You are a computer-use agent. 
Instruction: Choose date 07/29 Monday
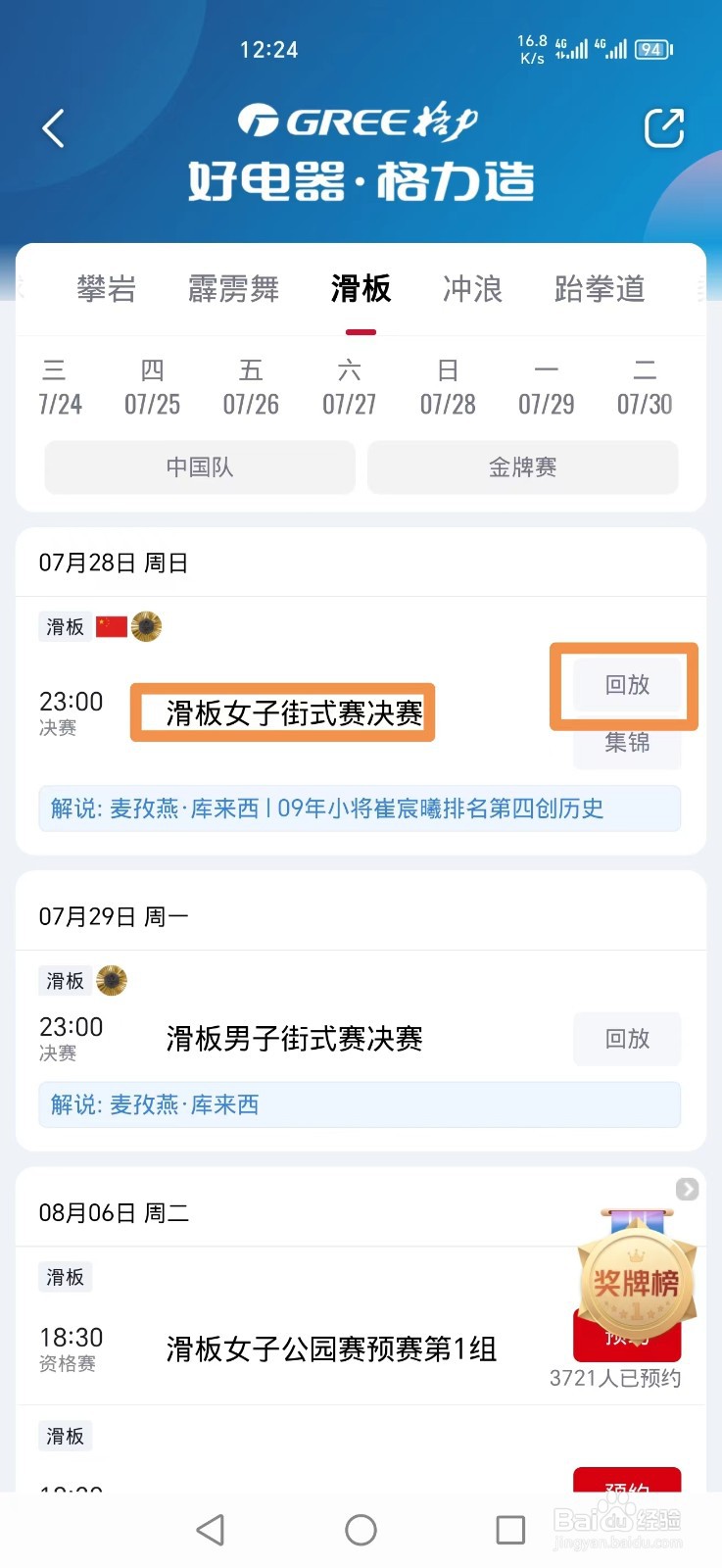(547, 387)
